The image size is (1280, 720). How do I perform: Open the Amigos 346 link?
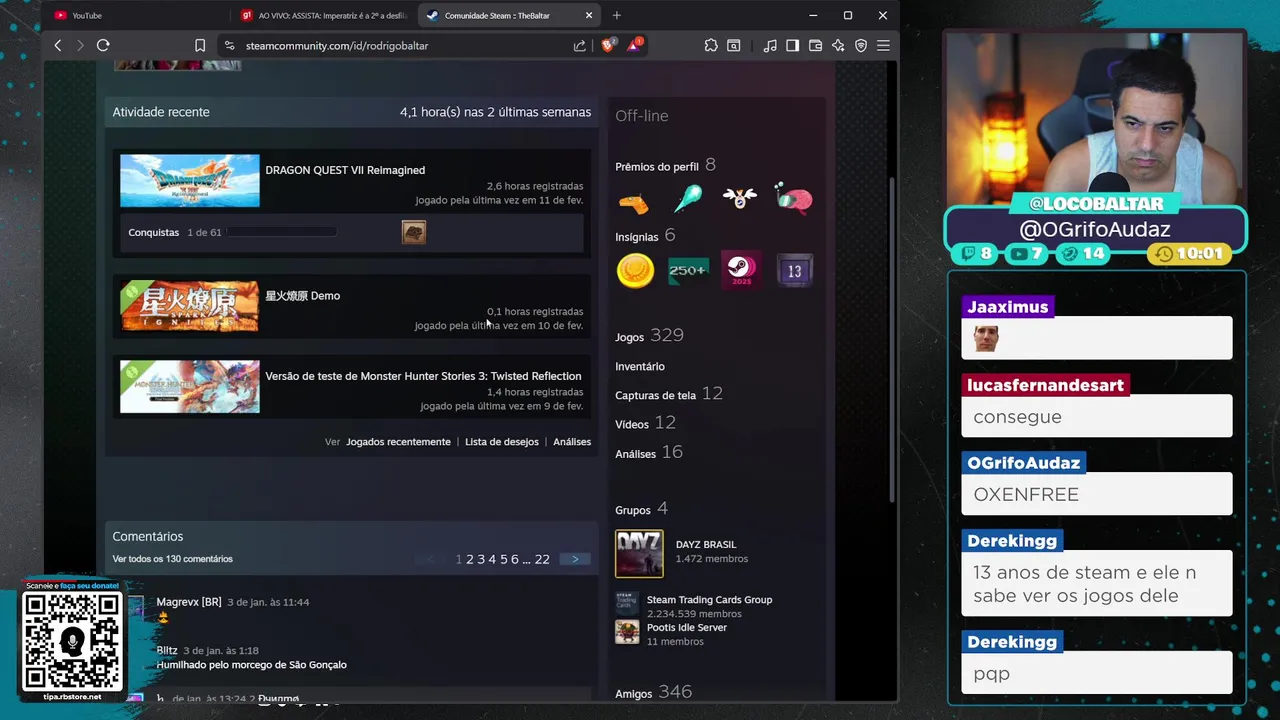(x=653, y=692)
